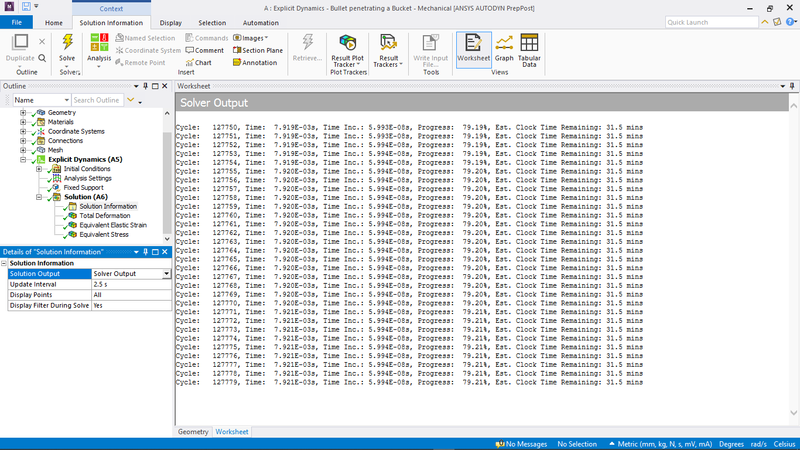Expand the Connections tree node
800x450 pixels.
tap(23, 141)
